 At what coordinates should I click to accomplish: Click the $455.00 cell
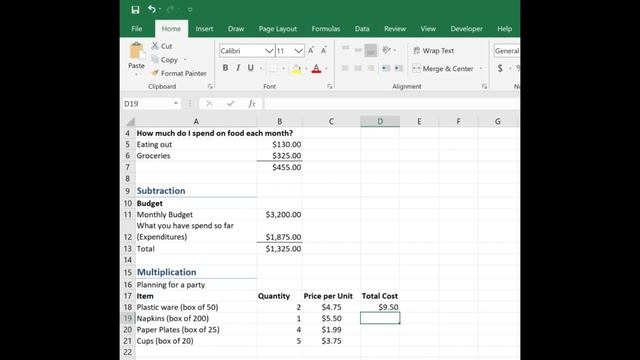point(280,167)
